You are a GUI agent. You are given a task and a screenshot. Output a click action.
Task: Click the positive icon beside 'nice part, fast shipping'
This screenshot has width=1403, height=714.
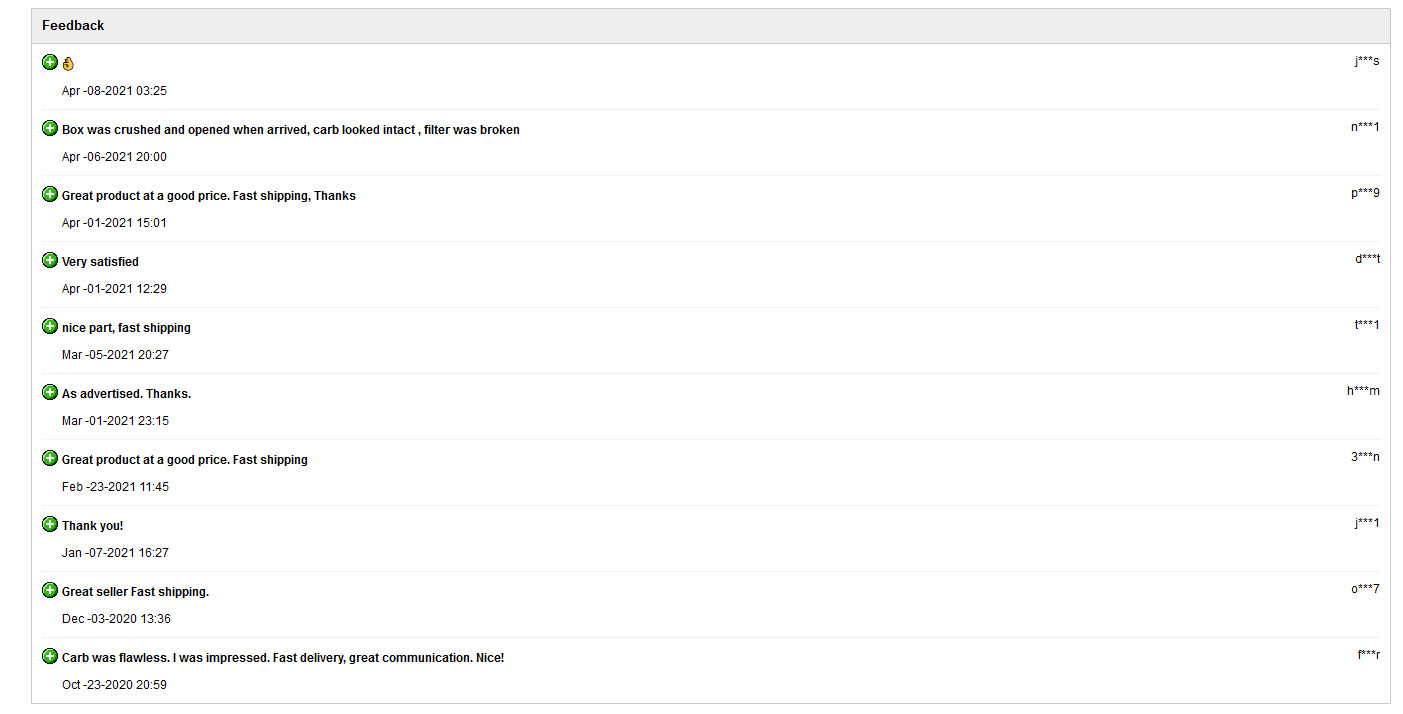point(50,326)
